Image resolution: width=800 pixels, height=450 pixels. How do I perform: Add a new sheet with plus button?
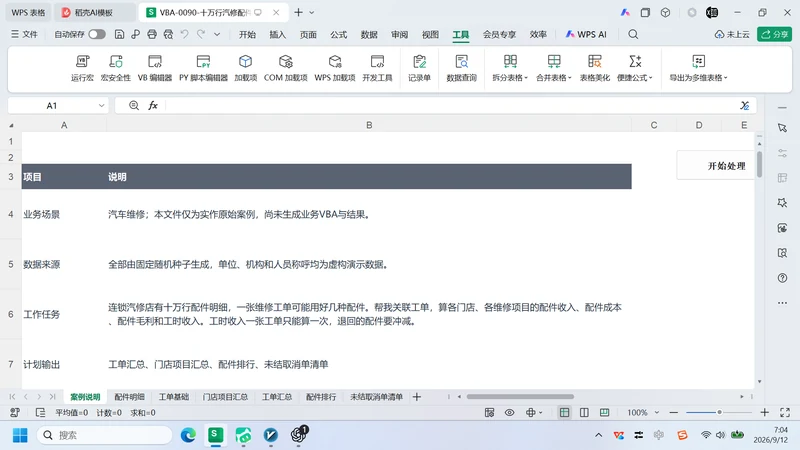417,396
